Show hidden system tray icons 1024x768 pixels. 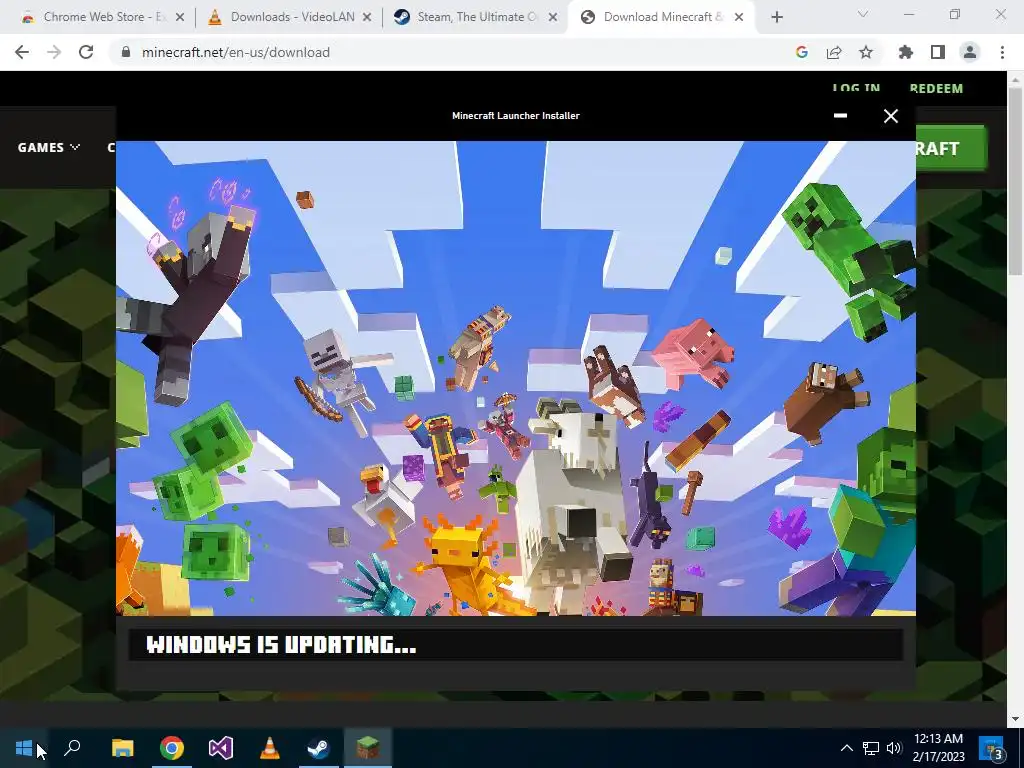pyautogui.click(x=846, y=748)
